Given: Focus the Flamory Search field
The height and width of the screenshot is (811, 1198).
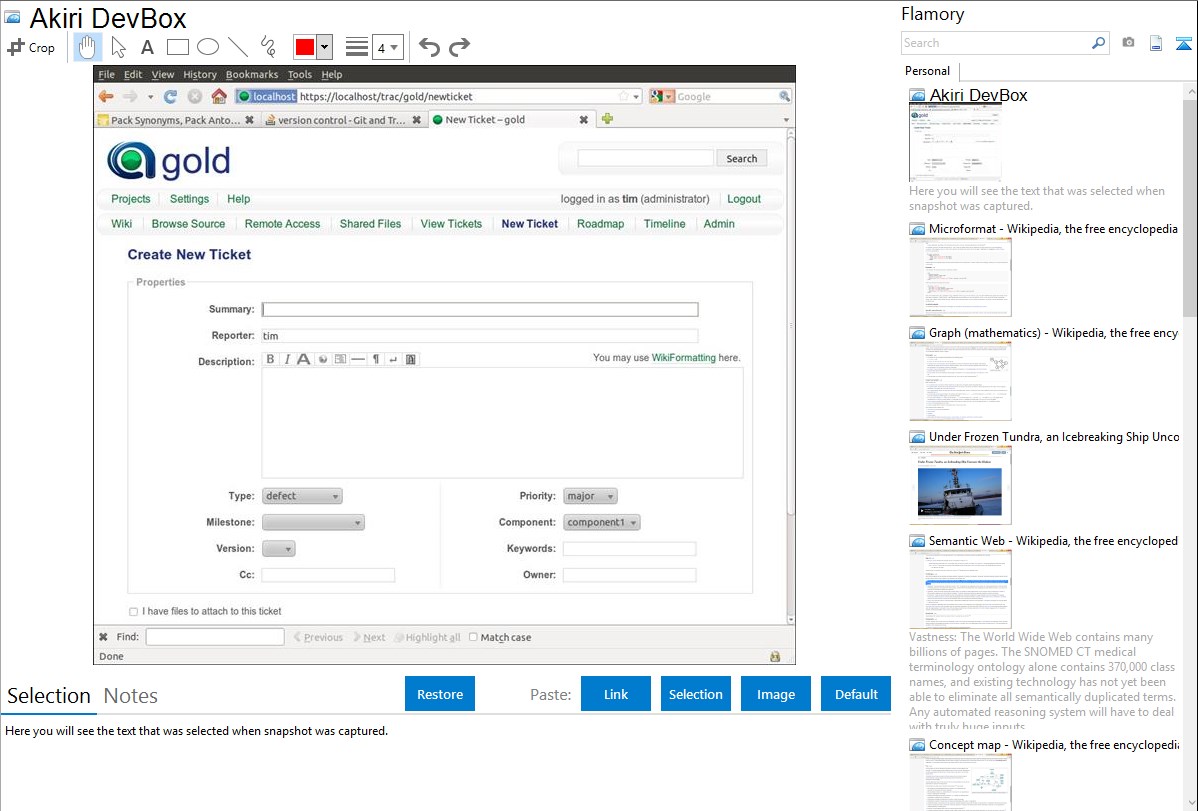Looking at the screenshot, I should click(996, 43).
